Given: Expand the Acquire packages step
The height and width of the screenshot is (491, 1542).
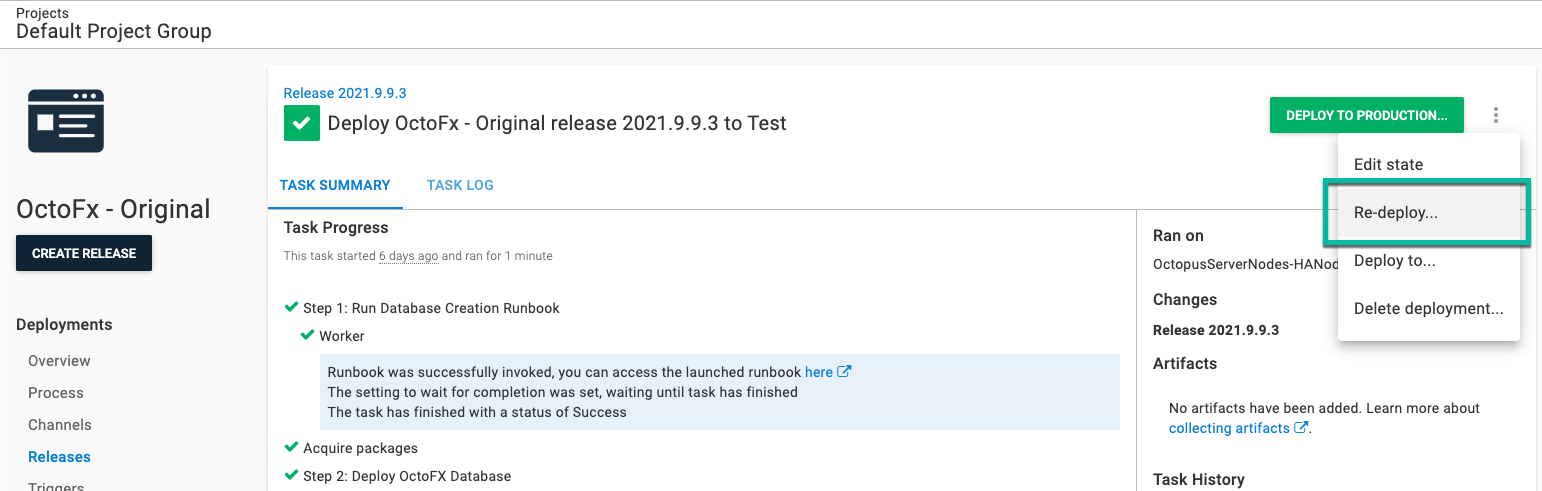Looking at the screenshot, I should tap(360, 448).
